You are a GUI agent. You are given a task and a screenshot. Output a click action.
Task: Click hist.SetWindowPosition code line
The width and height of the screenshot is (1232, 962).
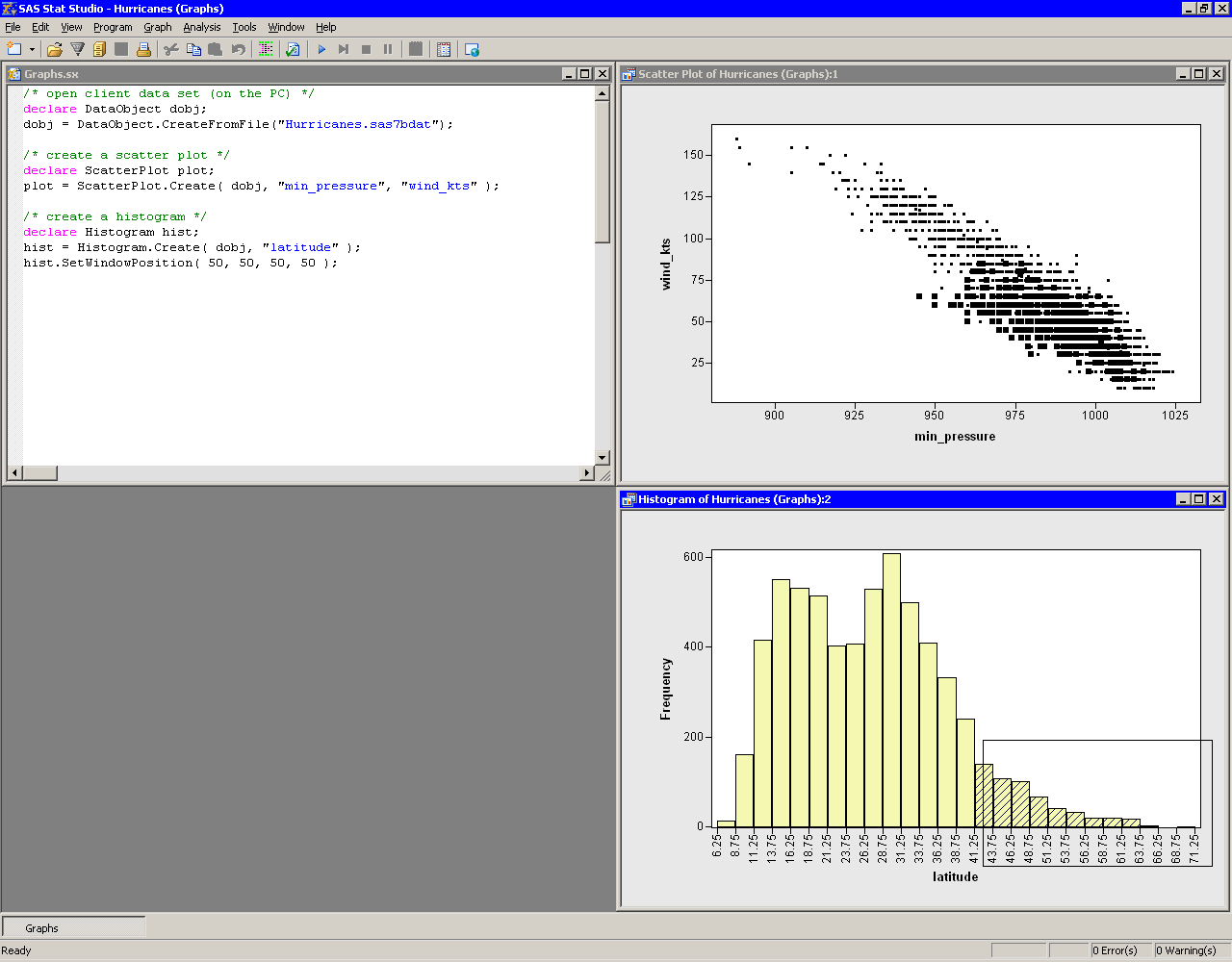181,263
